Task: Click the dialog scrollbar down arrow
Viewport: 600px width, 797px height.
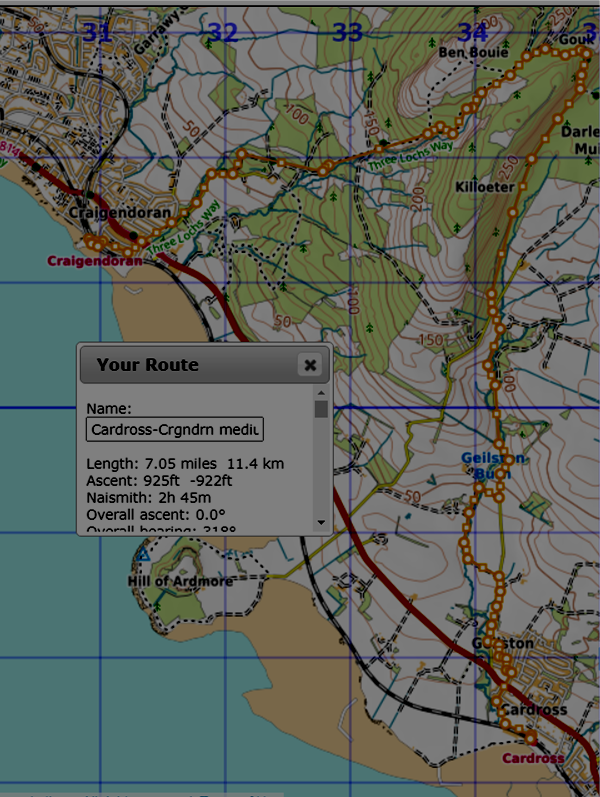Action: (320, 522)
